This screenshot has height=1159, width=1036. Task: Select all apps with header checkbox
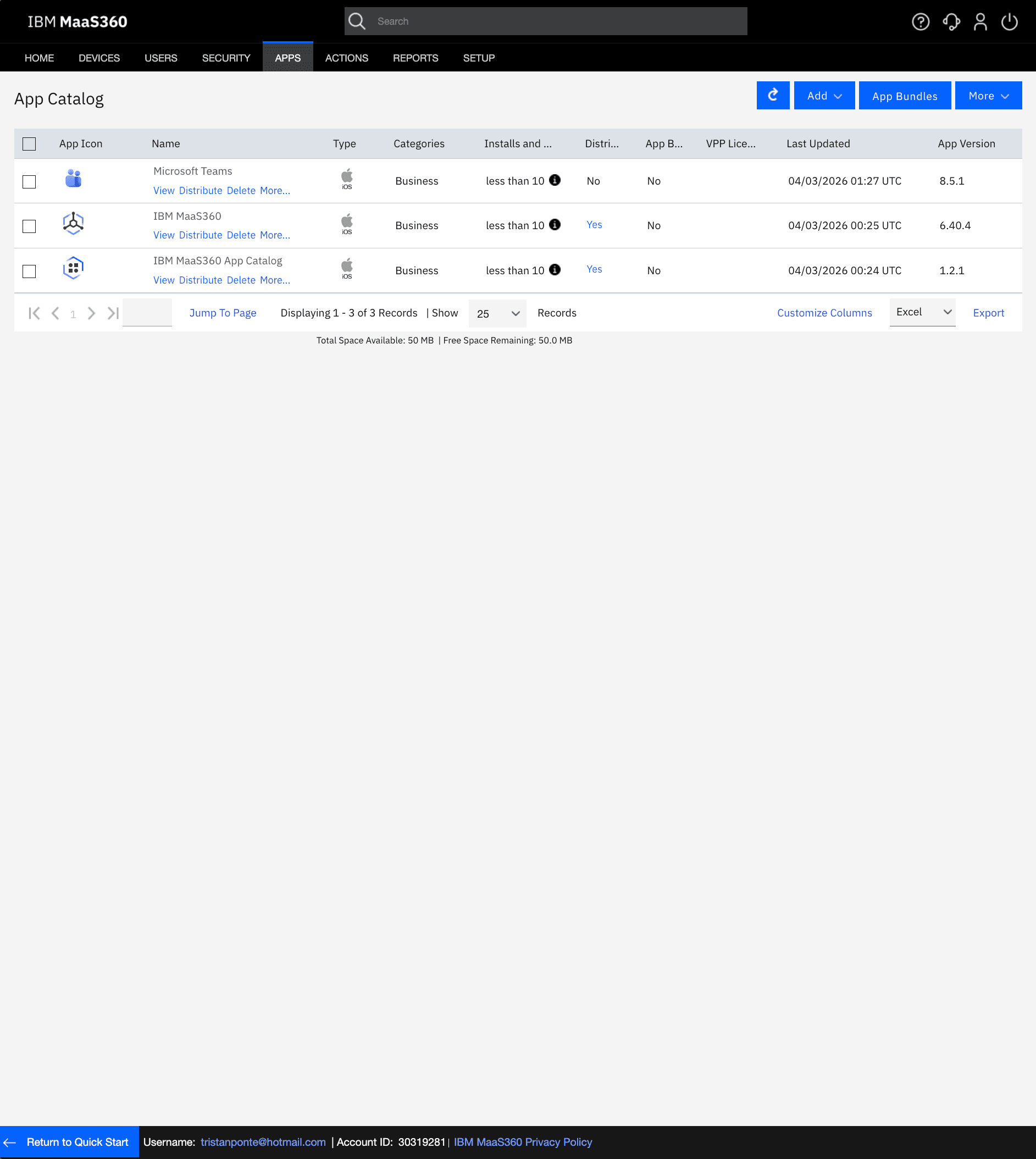pyautogui.click(x=29, y=144)
